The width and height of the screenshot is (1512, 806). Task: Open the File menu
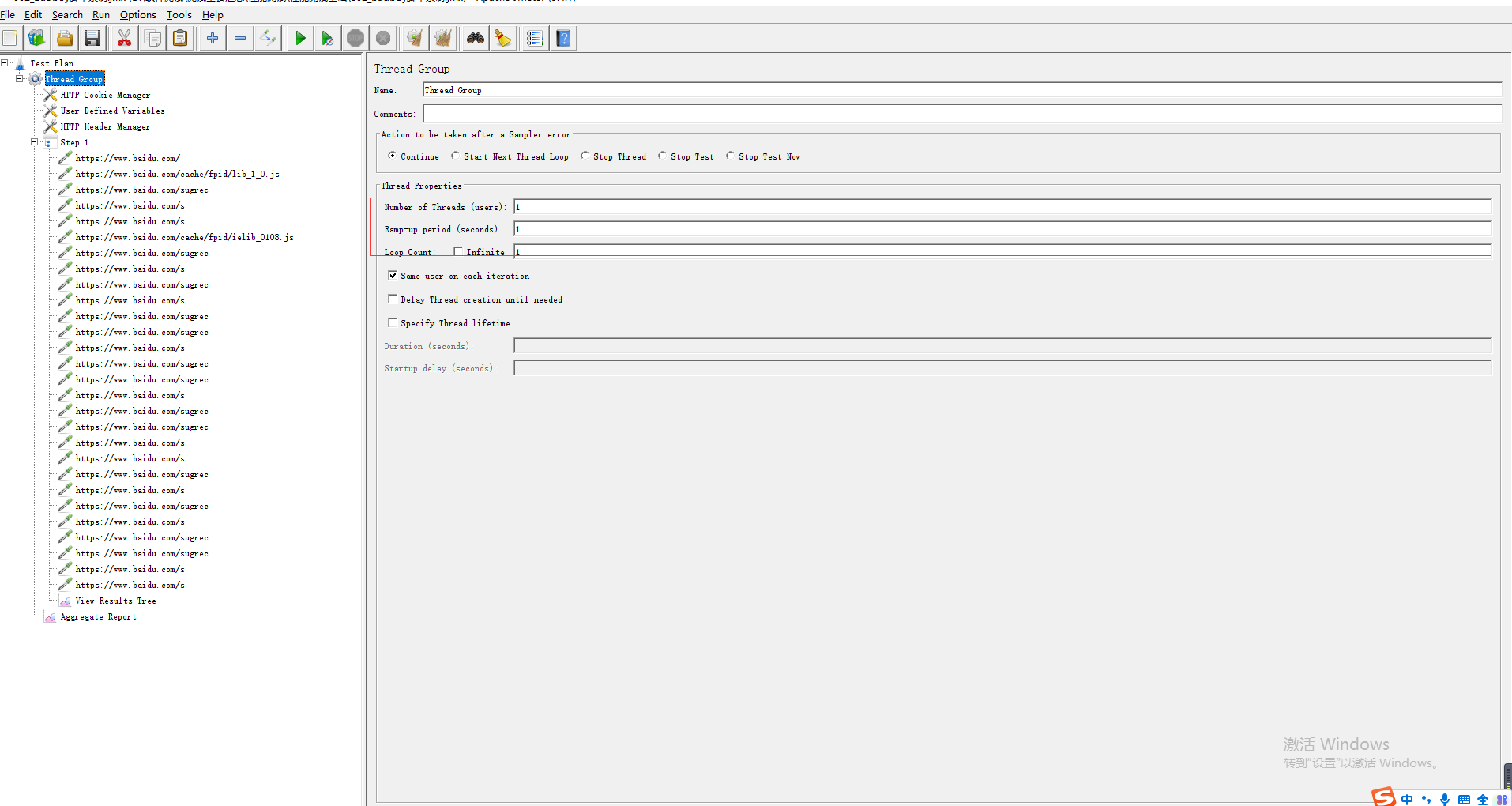pyautogui.click(x=8, y=14)
